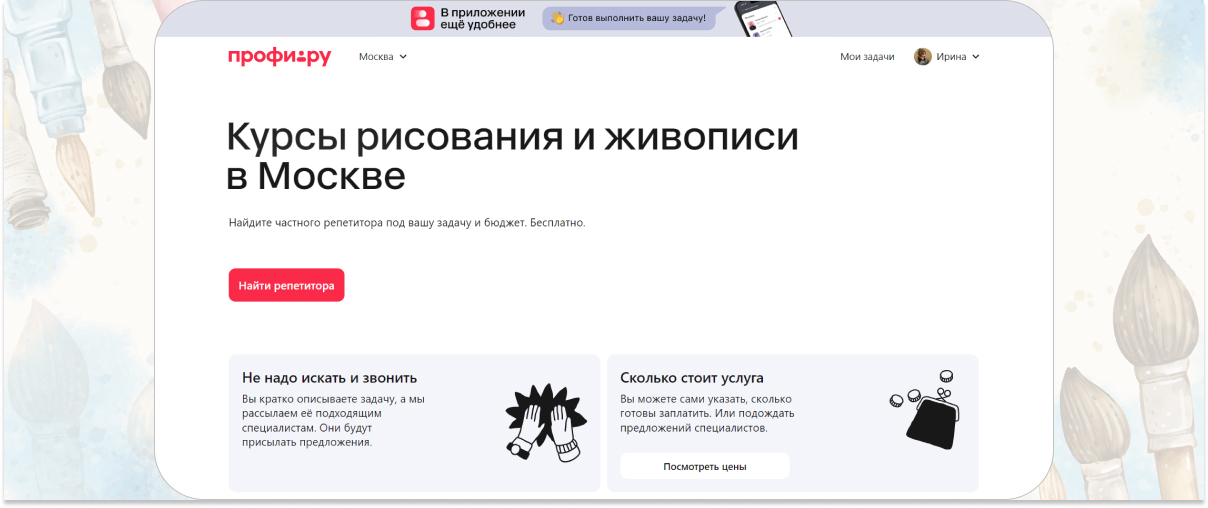The width and height of the screenshot is (1208, 508).
Task: Click Irina's profile avatar picture
Action: pos(922,57)
